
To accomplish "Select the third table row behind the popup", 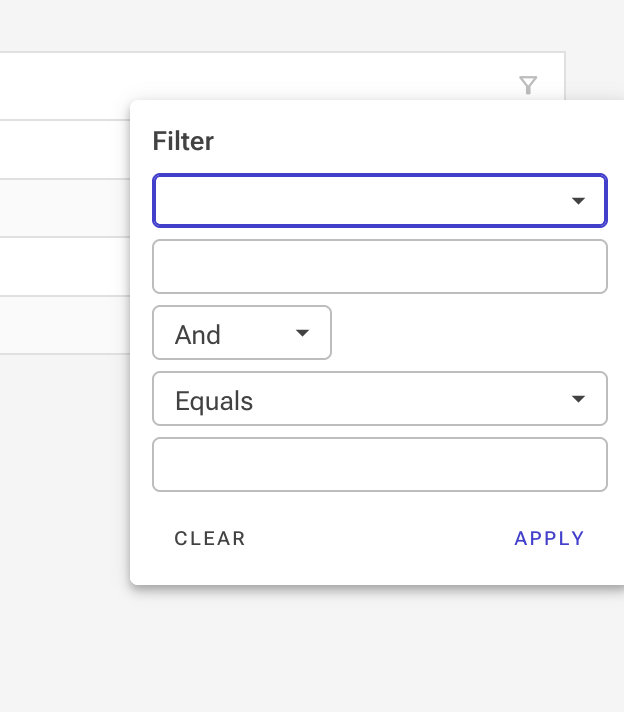I will click(65, 267).
